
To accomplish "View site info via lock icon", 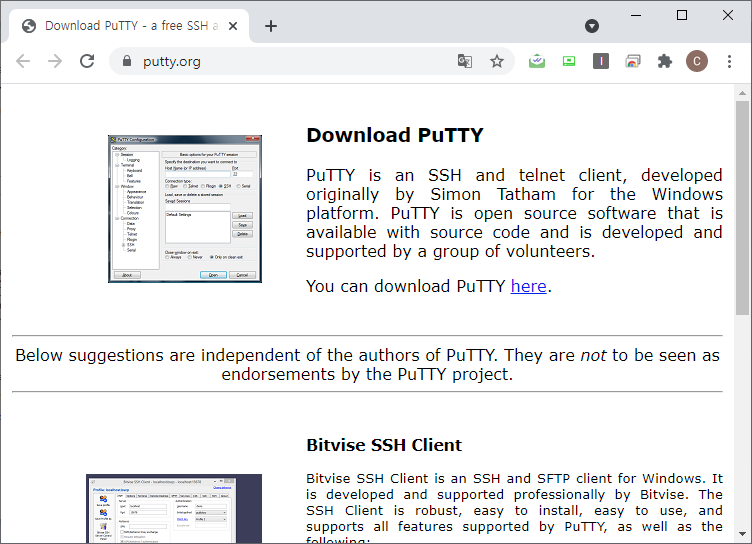I will click(127, 61).
